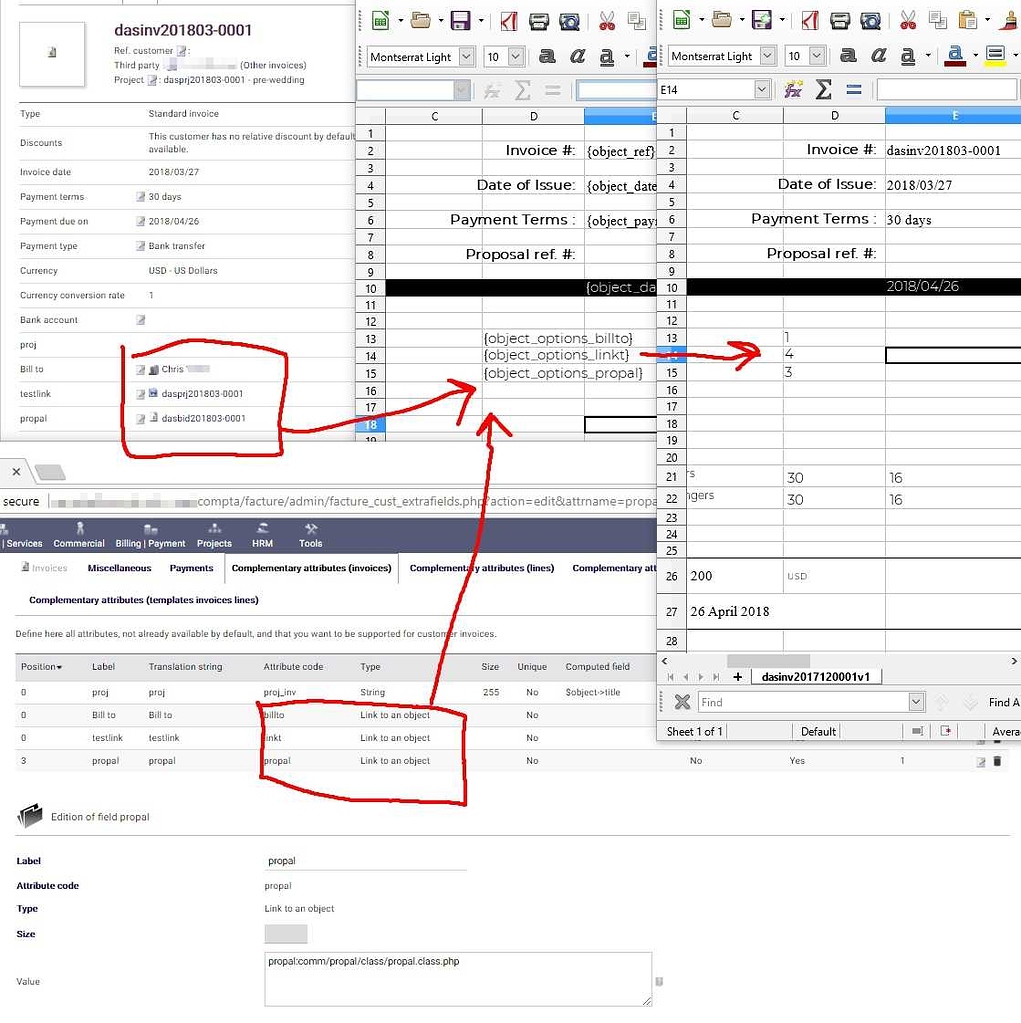
Task: Toggle italic text formatting
Action: click(x=877, y=54)
